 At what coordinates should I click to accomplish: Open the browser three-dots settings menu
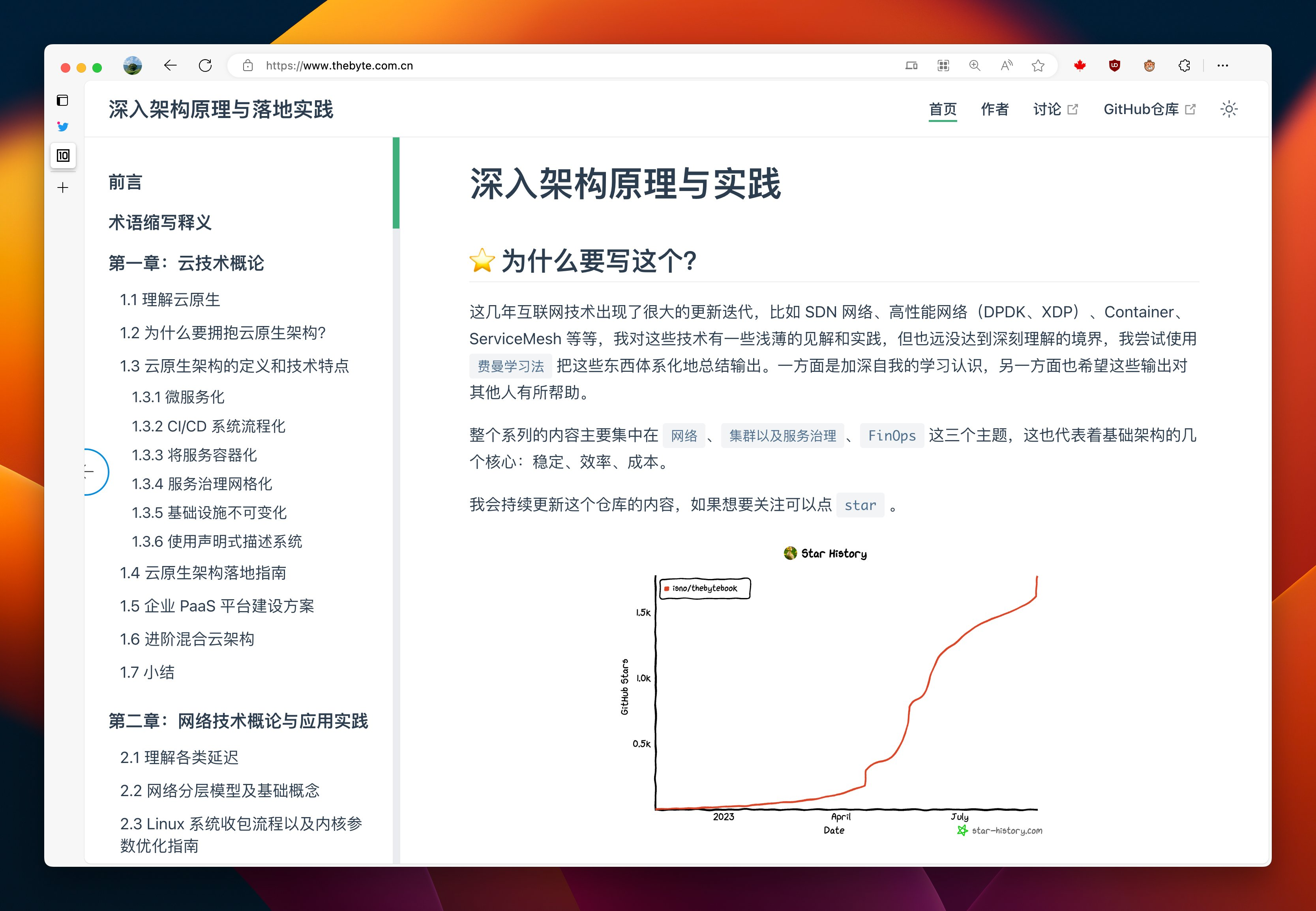(1222, 66)
